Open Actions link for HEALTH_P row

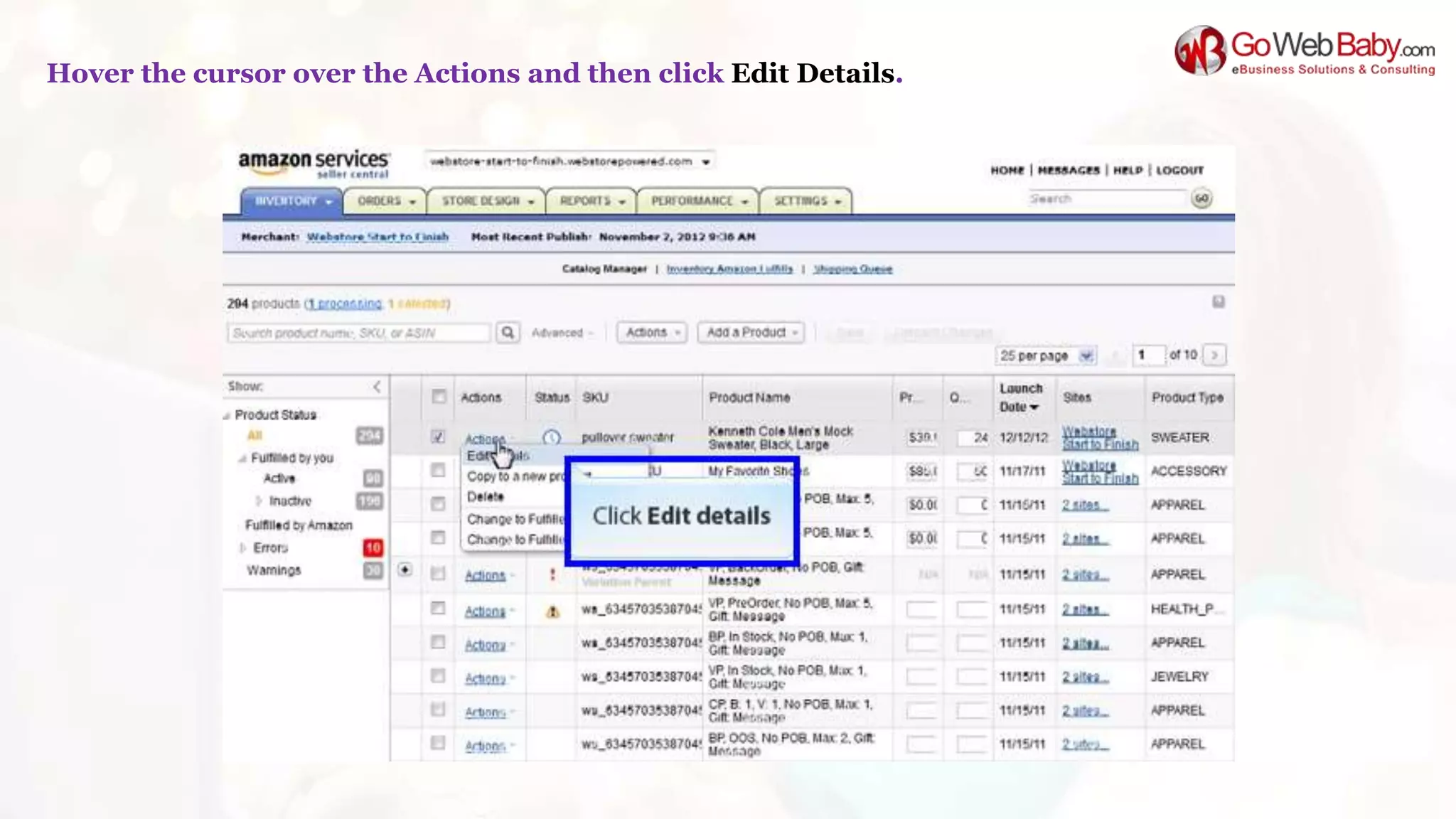click(486, 611)
